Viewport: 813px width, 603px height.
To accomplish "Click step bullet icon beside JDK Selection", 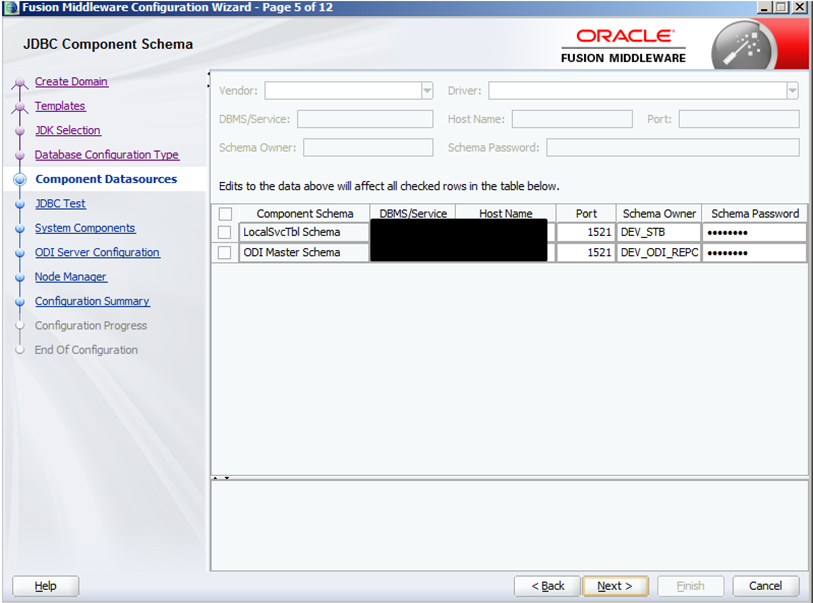I will [19, 131].
